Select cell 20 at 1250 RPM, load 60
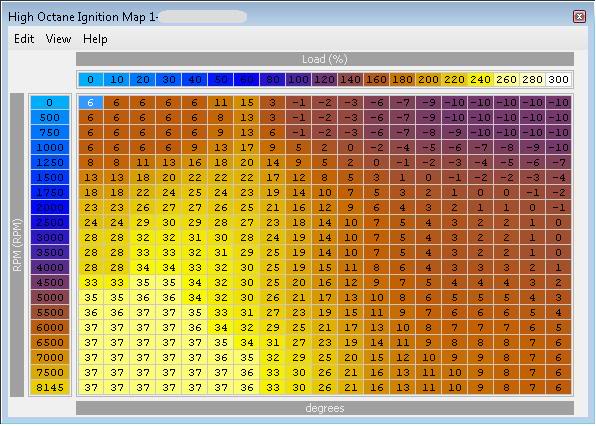596x426 pixels. (247, 162)
